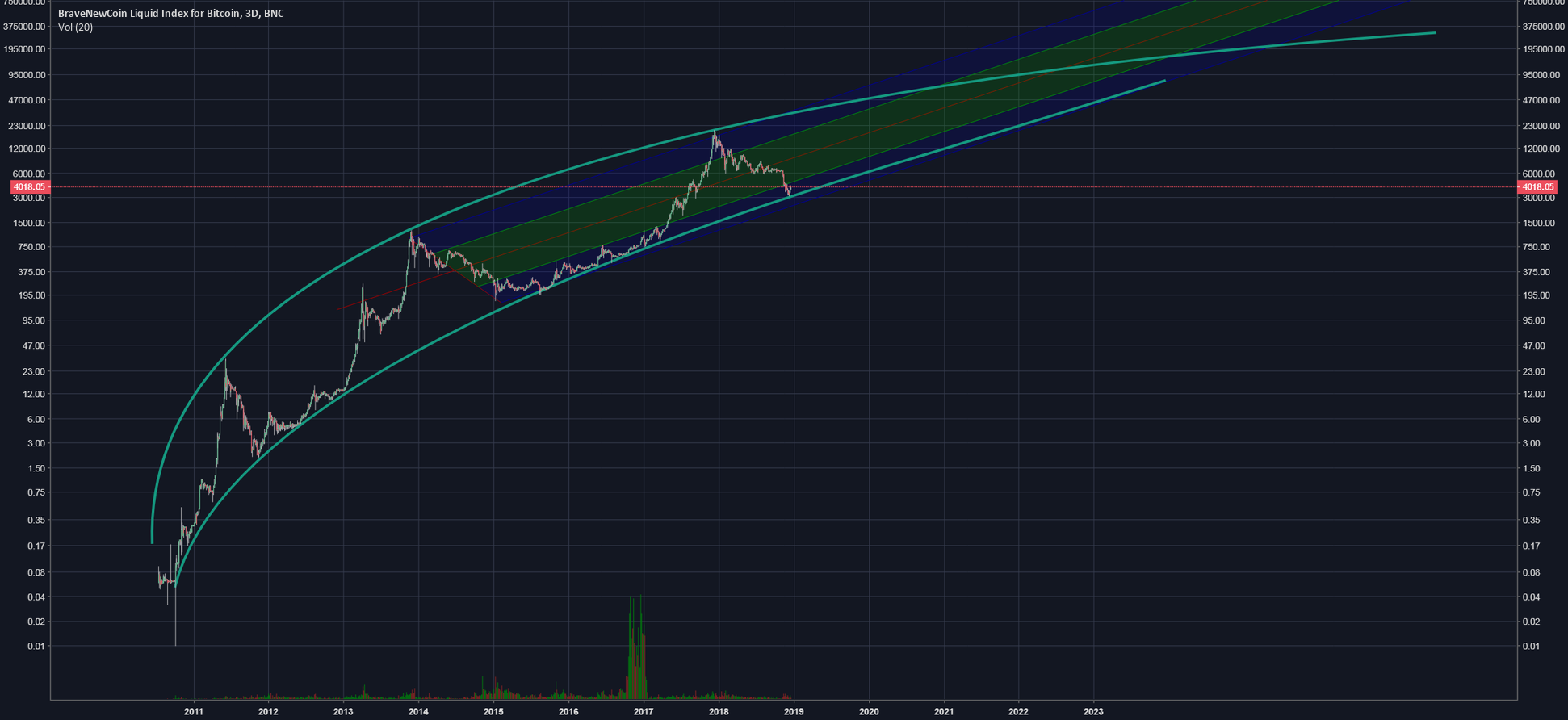Click the 2012 label on time axis
Image resolution: width=1568 pixels, height=720 pixels.
[268, 711]
